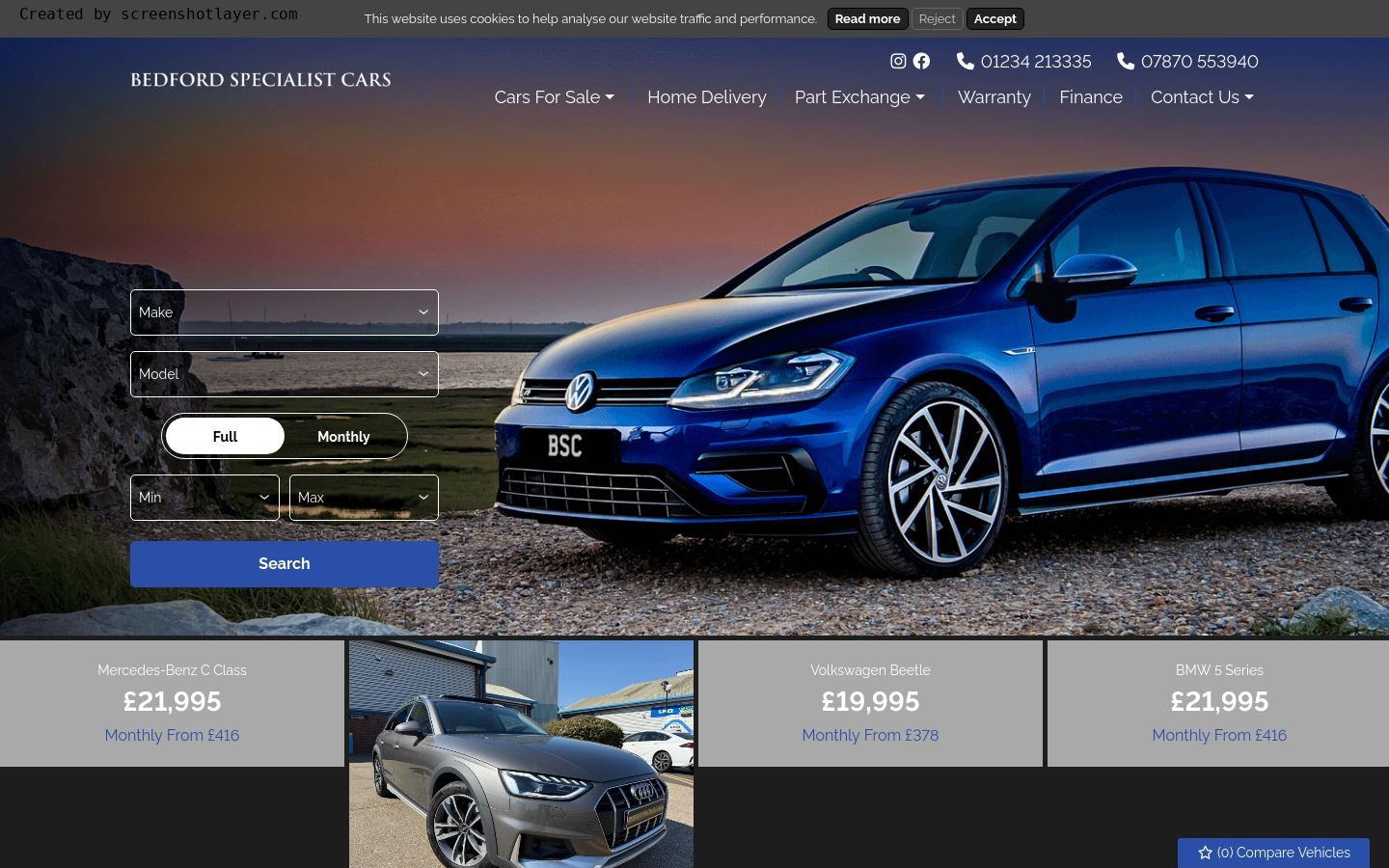
Task: Accept the cookies notice
Action: click(994, 18)
